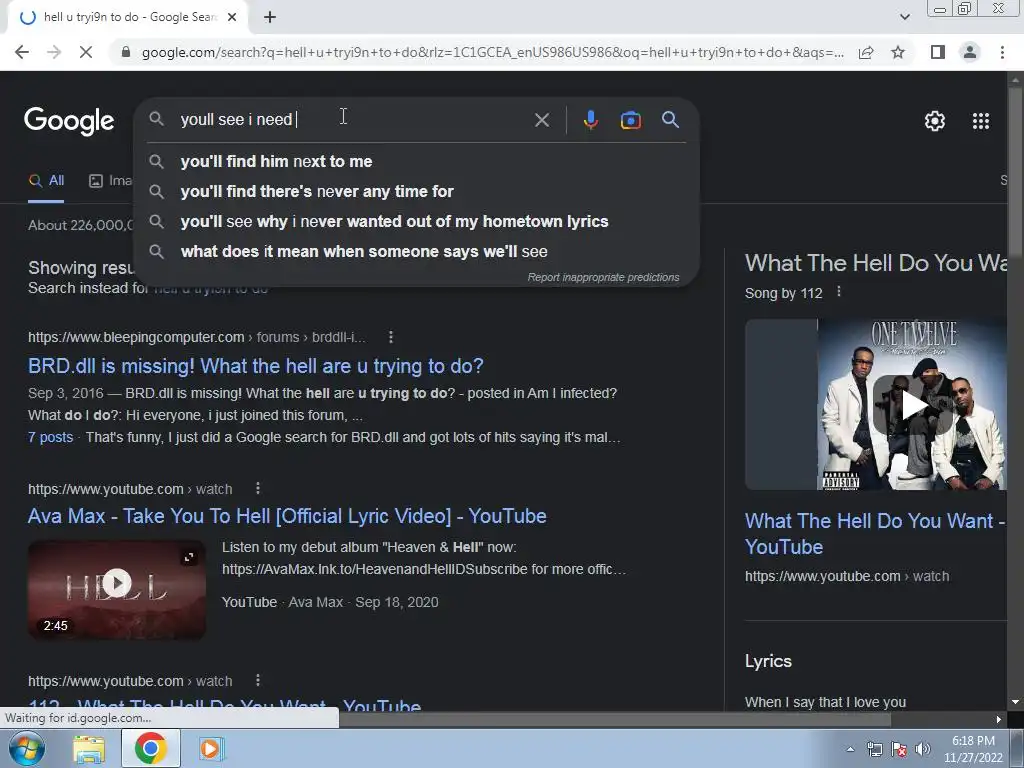The image size is (1024, 768).
Task: Show hidden tray icons arrow
Action: pyautogui.click(x=850, y=749)
